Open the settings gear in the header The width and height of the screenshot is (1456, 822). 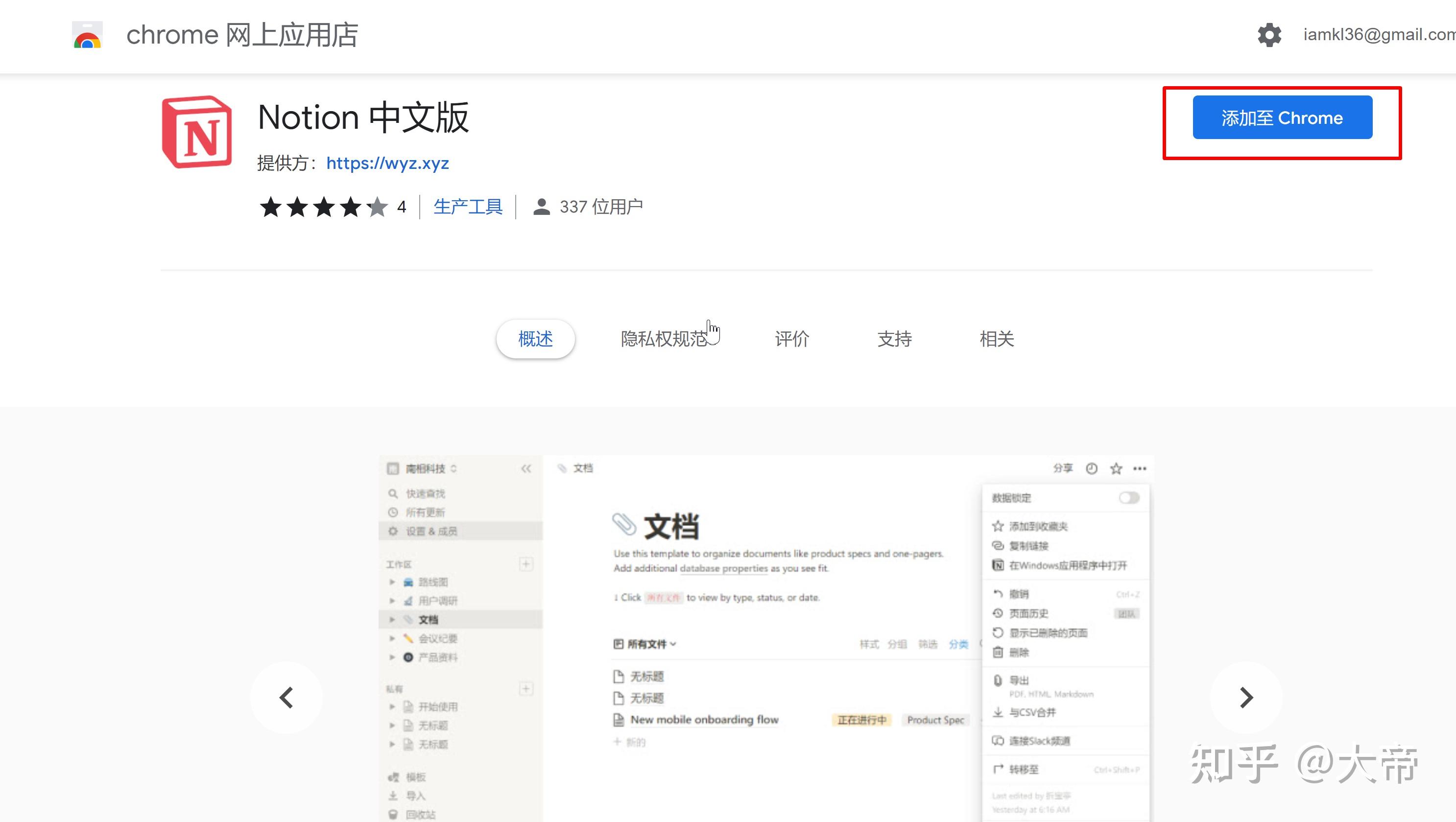pyautogui.click(x=1269, y=35)
